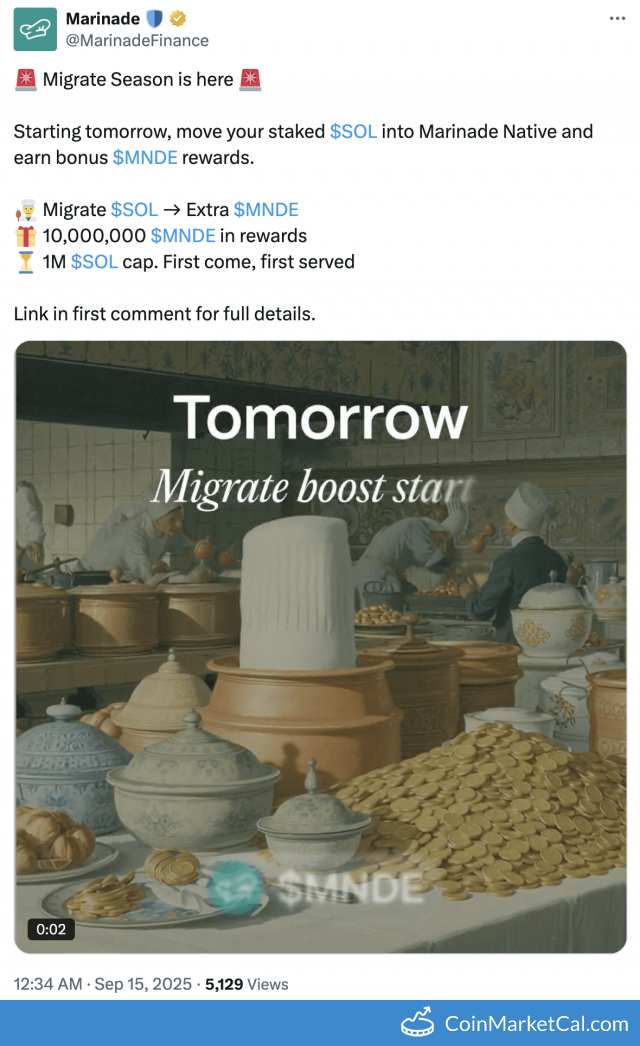The height and width of the screenshot is (1046, 640).
Task: Click $MNDE cashtag after 'earn bonus'
Action: 145,158
